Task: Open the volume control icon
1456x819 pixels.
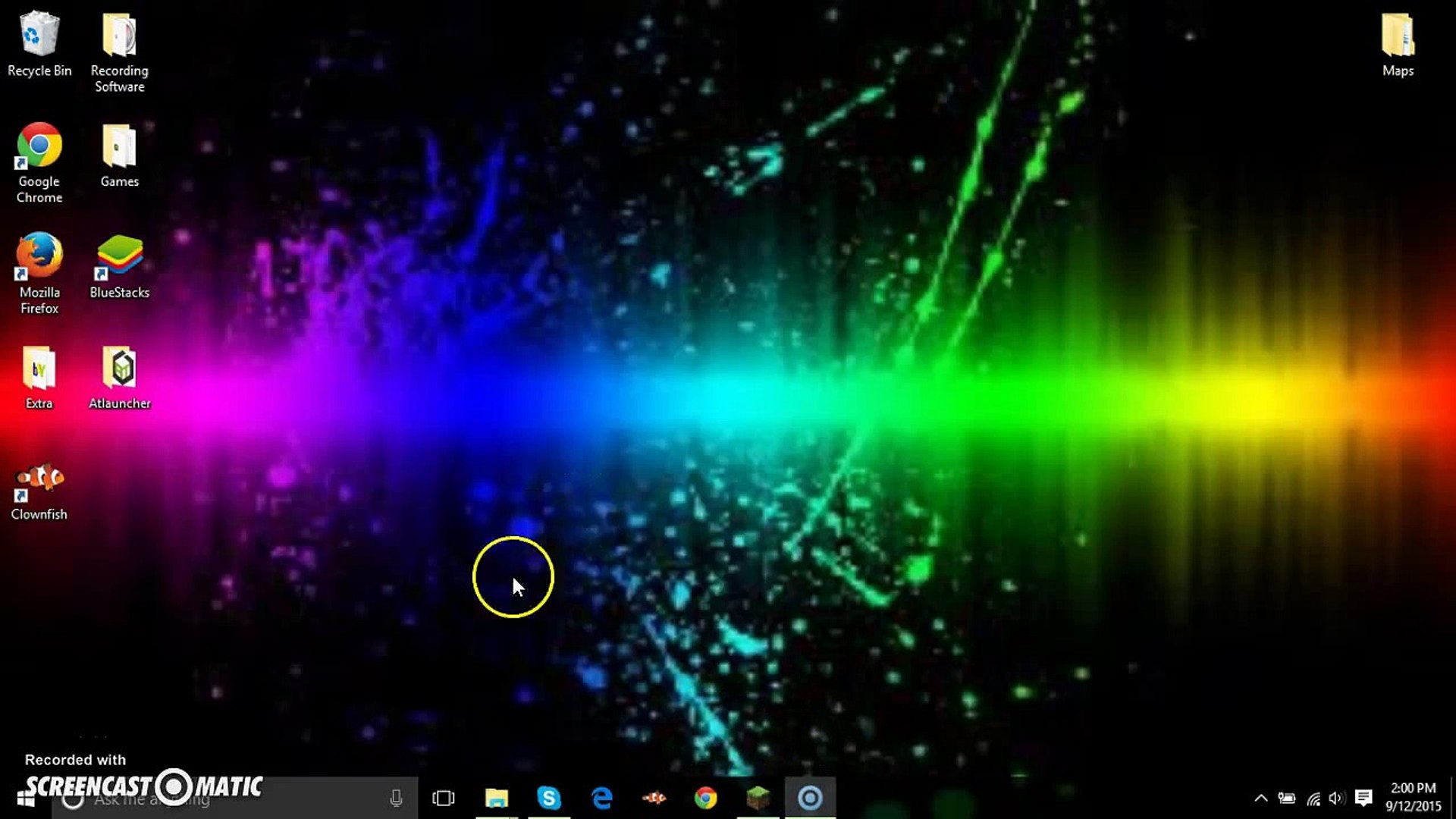Action: [1336, 798]
